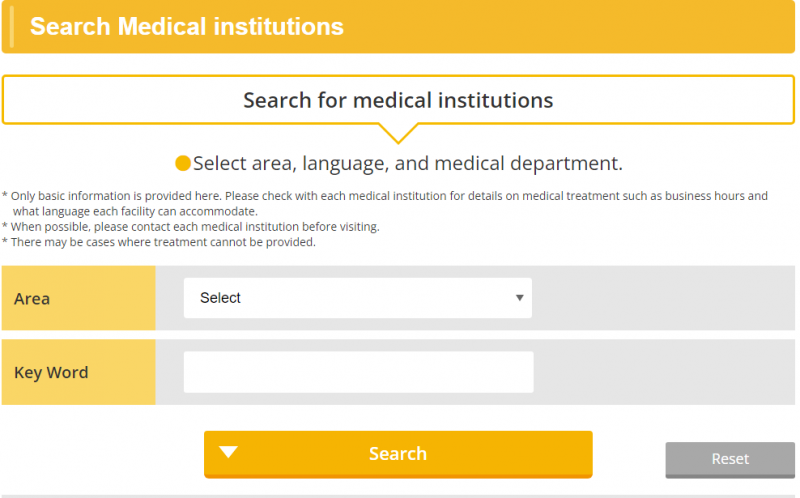Click the Area field label

coord(32,299)
